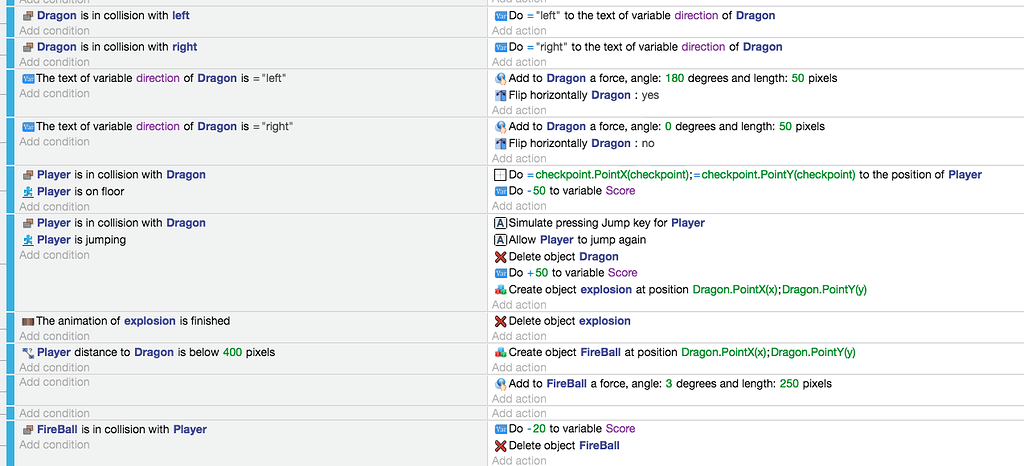This screenshot has height=466, width=1024.
Task: Add action under 'Do = "left"' action
Action: [x=519, y=31]
